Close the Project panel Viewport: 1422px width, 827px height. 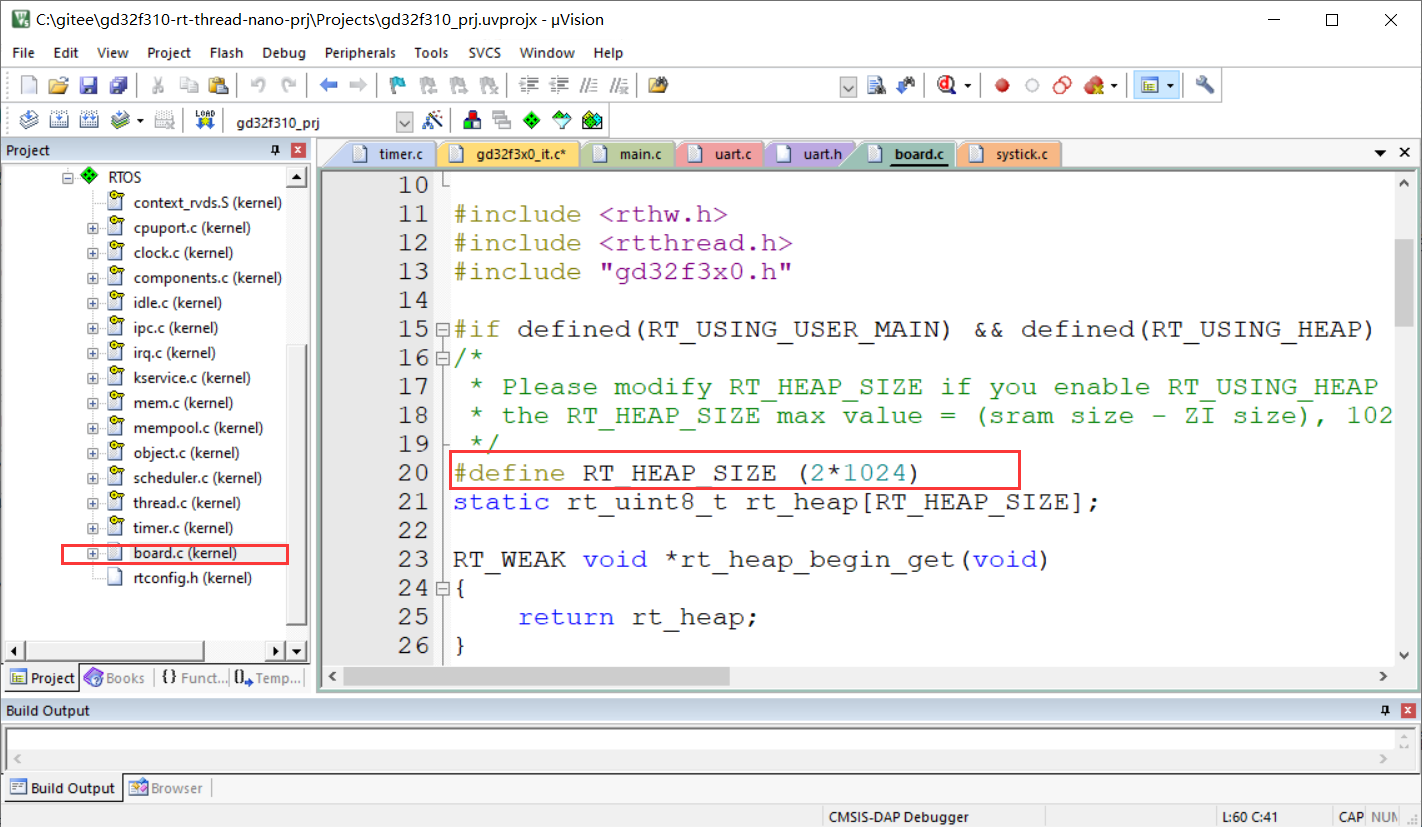(x=298, y=150)
